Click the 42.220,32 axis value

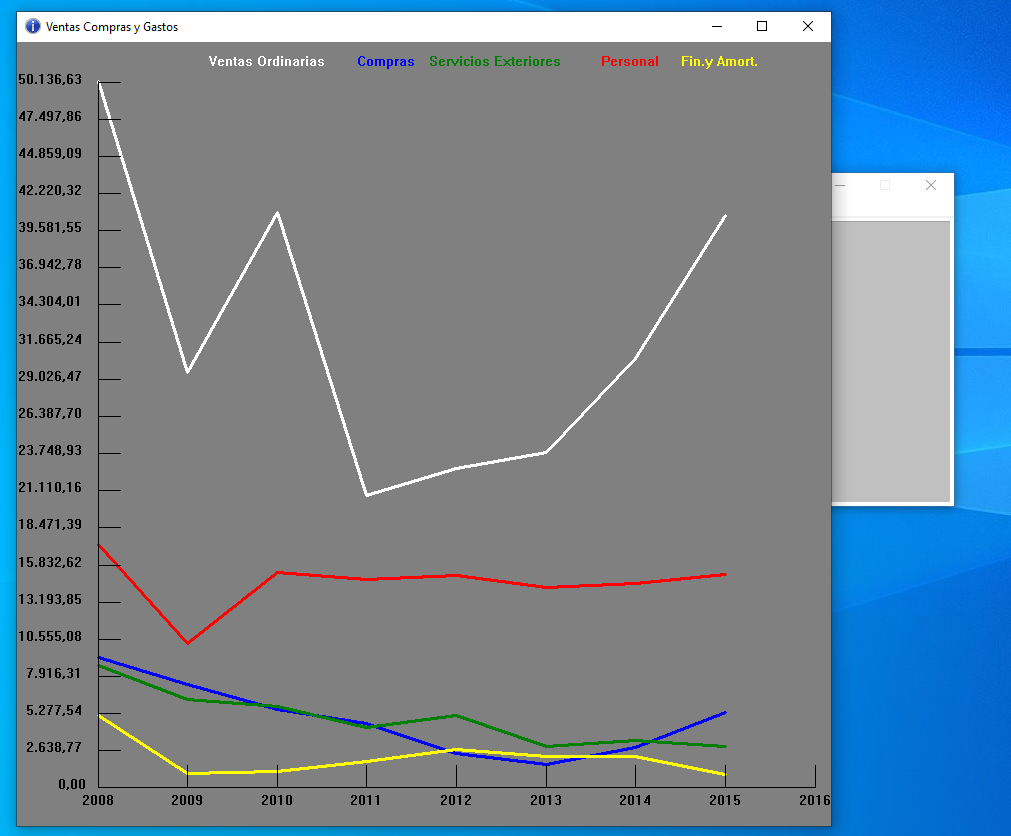pos(50,191)
